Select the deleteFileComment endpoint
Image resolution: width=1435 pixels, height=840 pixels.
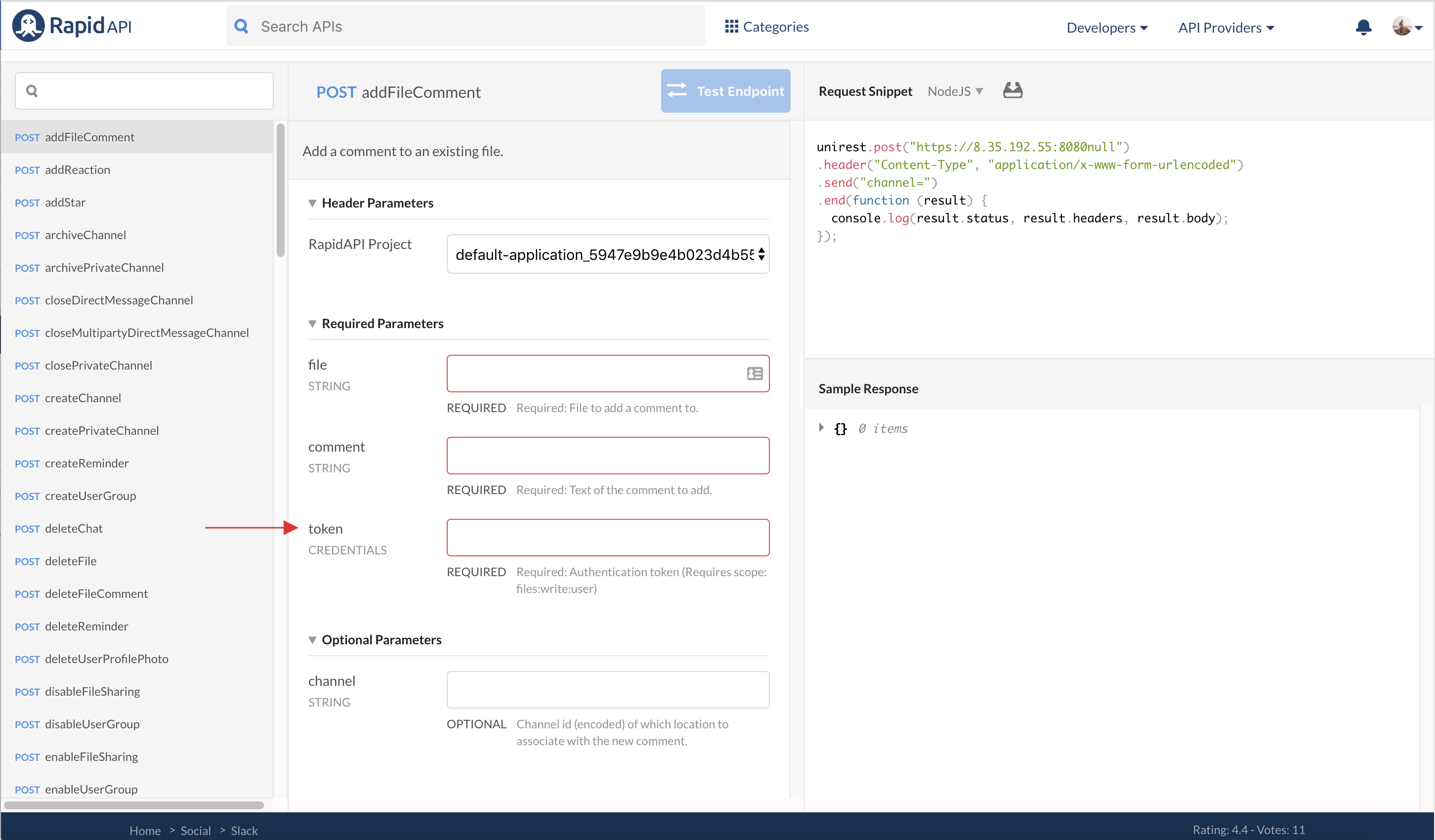click(96, 593)
